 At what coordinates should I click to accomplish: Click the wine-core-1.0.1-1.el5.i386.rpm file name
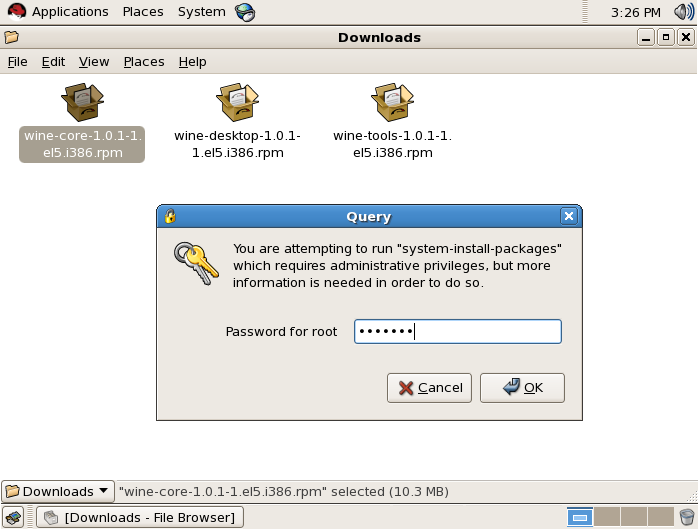82,144
